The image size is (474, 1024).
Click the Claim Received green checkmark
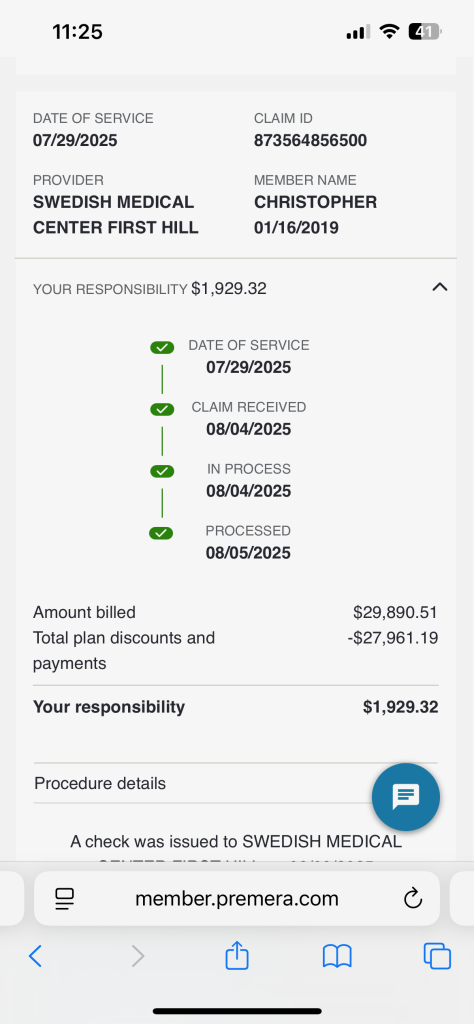click(162, 409)
